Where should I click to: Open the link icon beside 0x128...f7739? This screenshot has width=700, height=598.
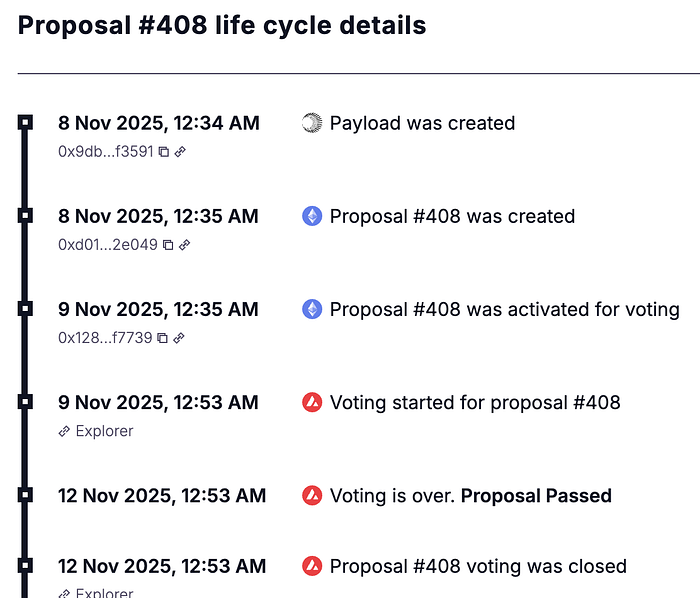pos(179,338)
